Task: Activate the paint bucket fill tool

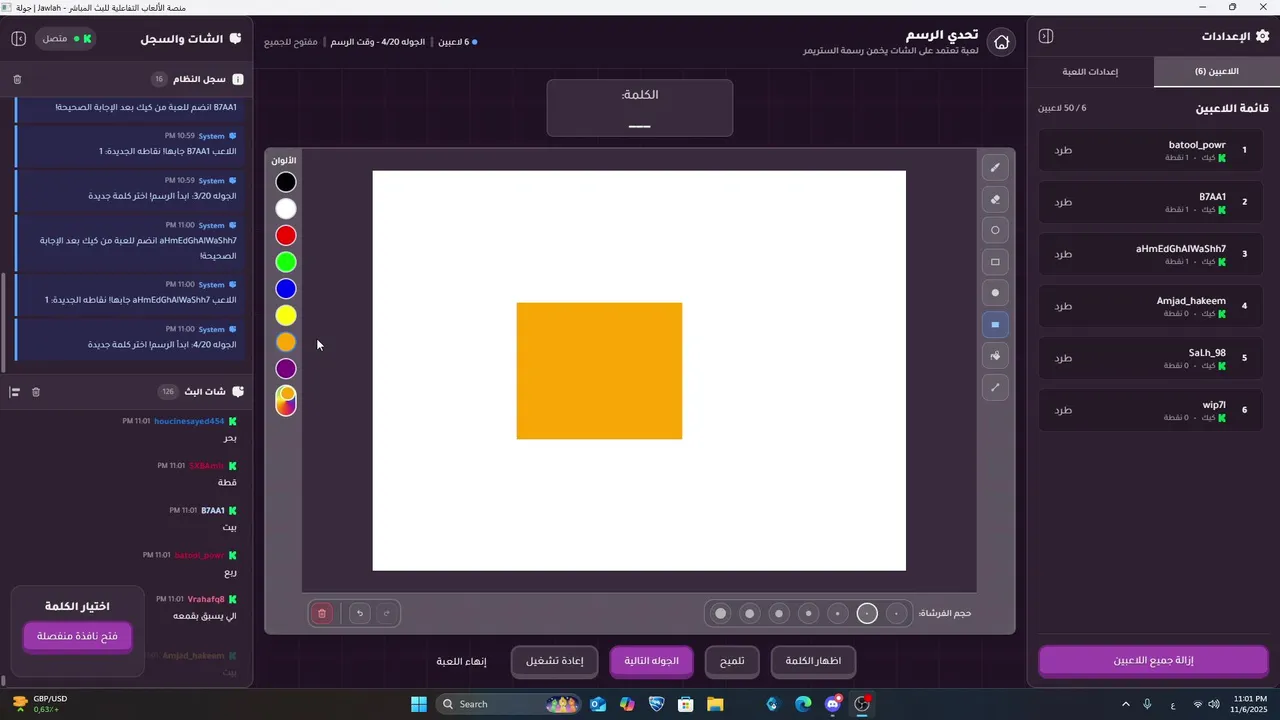Action: point(995,356)
